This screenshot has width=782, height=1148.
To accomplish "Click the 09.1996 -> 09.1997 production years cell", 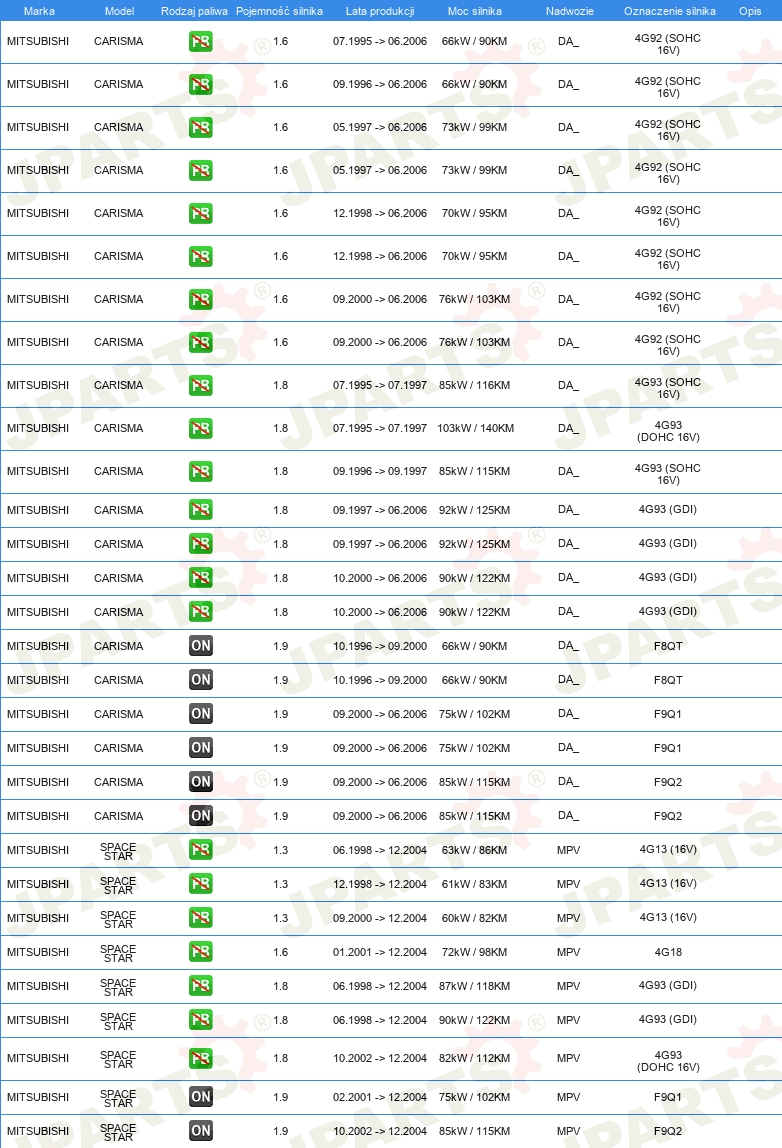I will (380, 471).
